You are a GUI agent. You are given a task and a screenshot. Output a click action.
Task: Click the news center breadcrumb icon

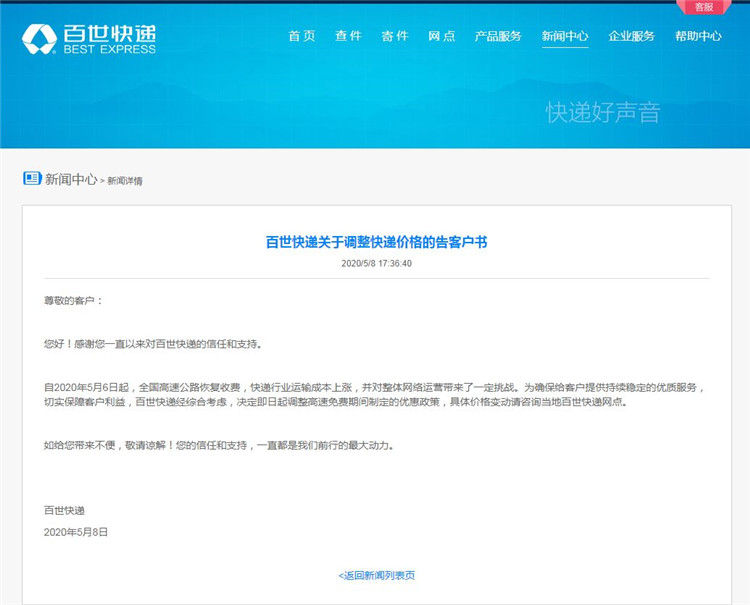click(x=32, y=178)
